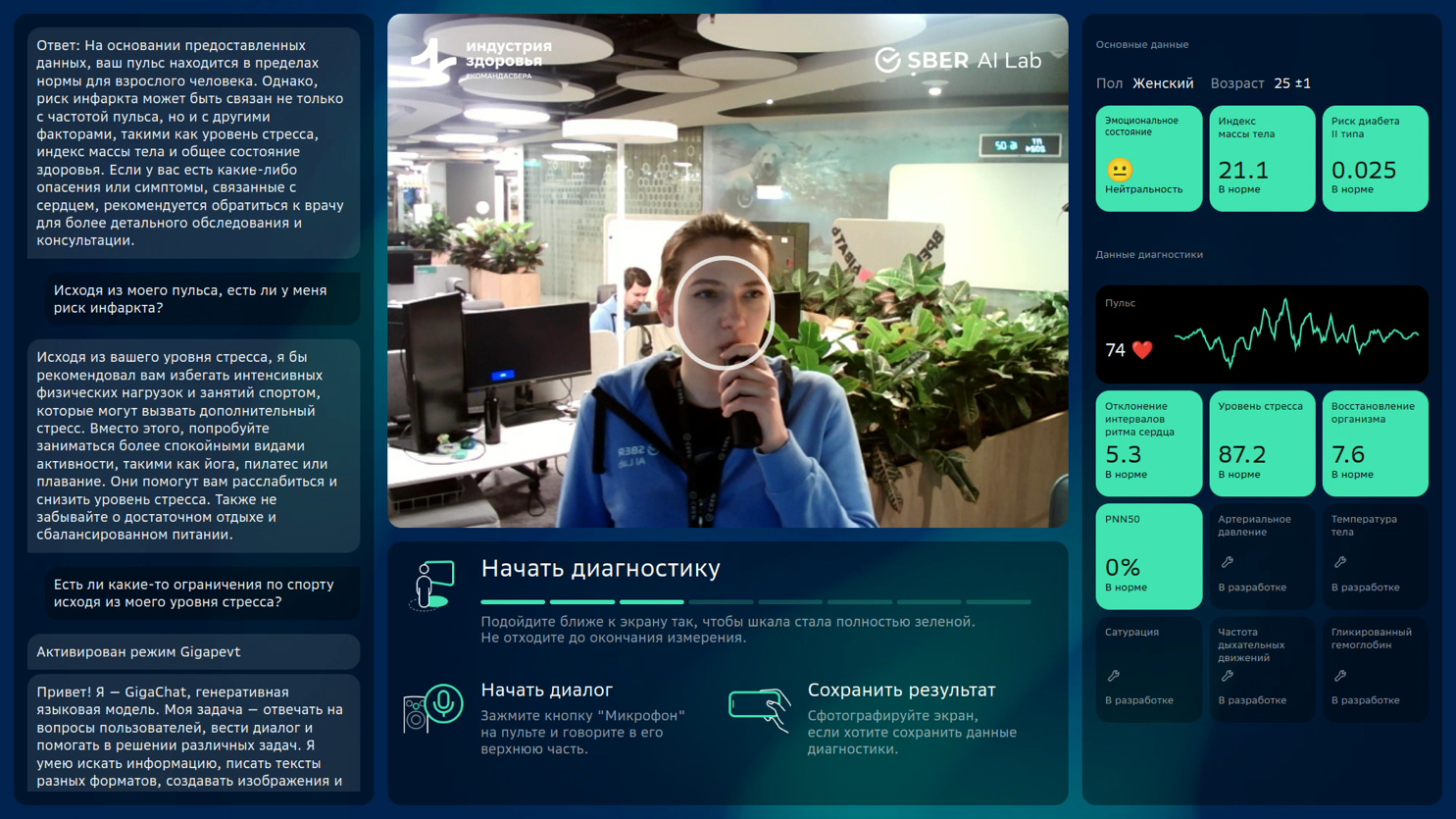This screenshot has height=819, width=1456.
Task: Click the age value 25 ±1
Action: [1292, 83]
